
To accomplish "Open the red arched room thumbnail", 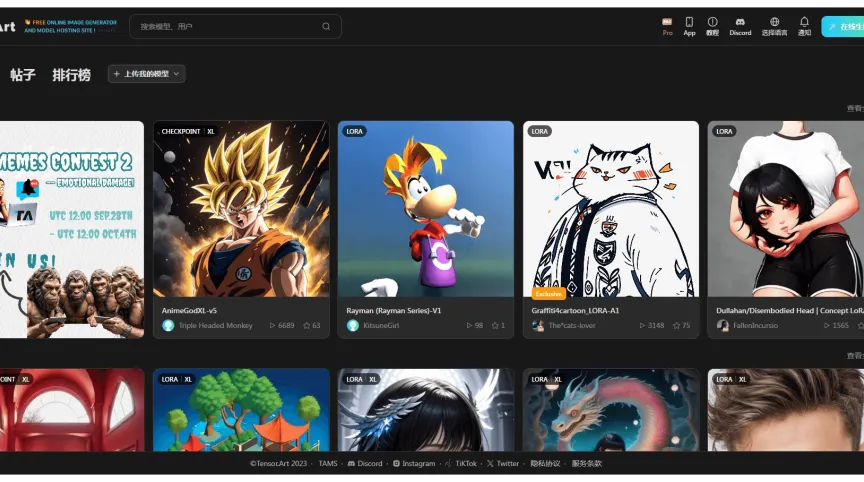I will [72, 410].
